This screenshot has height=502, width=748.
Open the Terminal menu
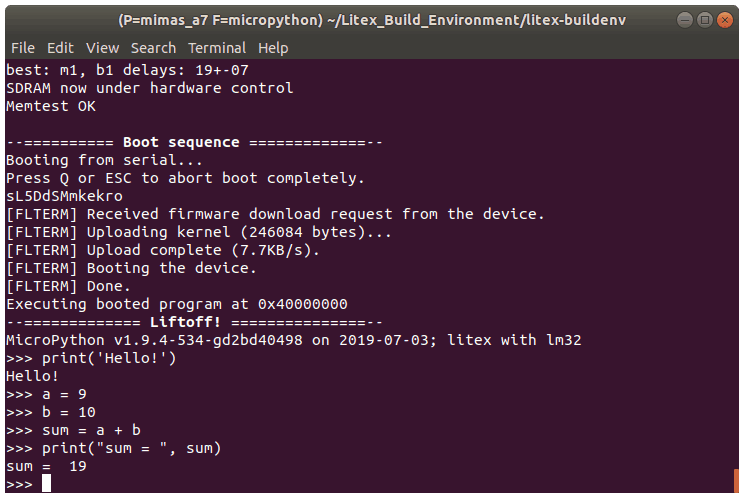(x=216, y=47)
